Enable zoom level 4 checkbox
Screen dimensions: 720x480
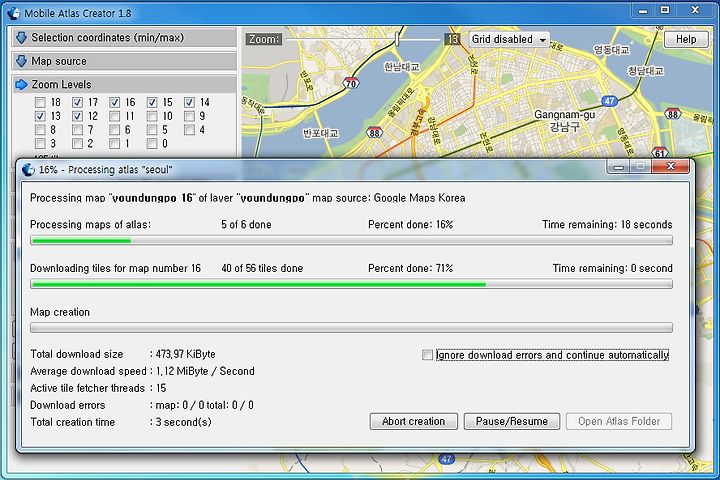(189, 130)
